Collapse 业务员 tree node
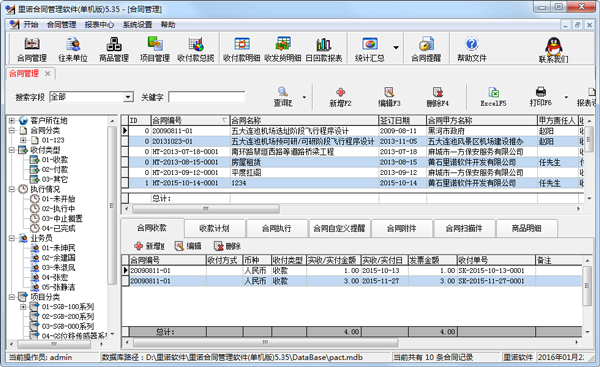Screen dimensions: 600x367 [x=12, y=238]
